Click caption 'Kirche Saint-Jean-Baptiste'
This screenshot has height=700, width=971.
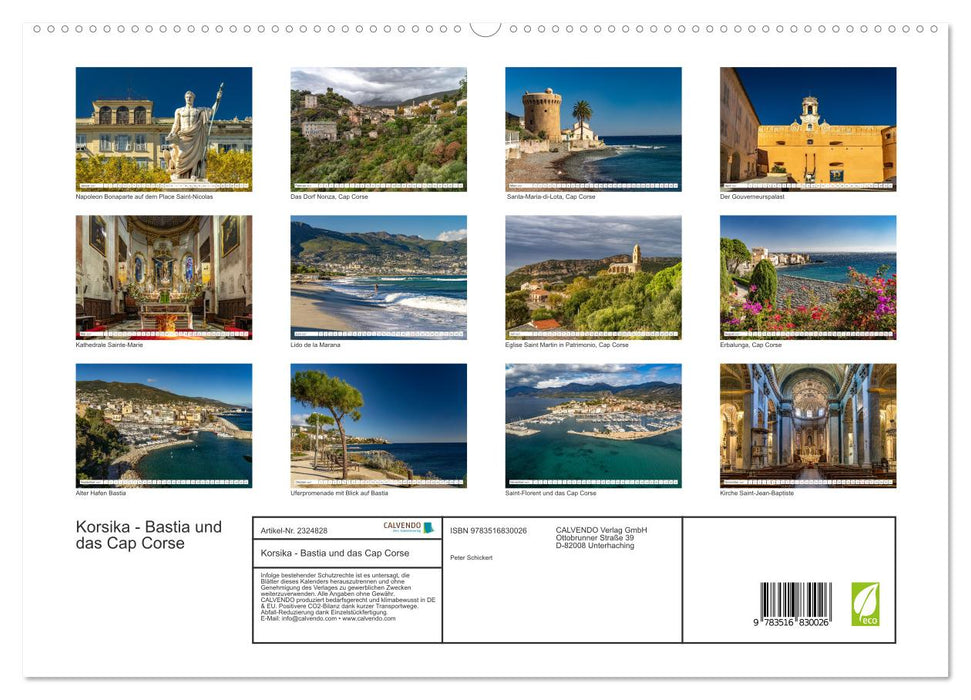pyautogui.click(x=757, y=493)
